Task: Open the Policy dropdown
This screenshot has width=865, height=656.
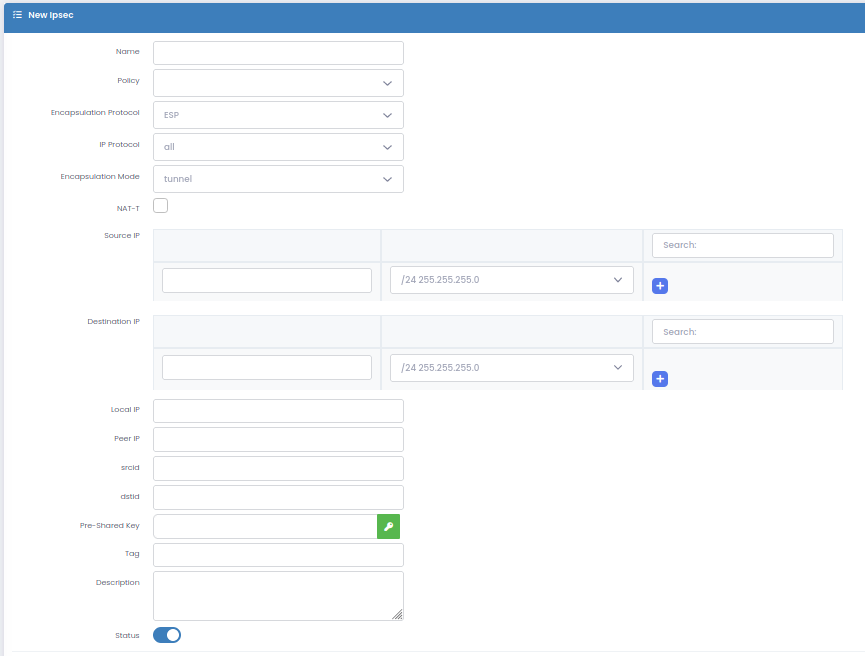Action: [x=278, y=83]
